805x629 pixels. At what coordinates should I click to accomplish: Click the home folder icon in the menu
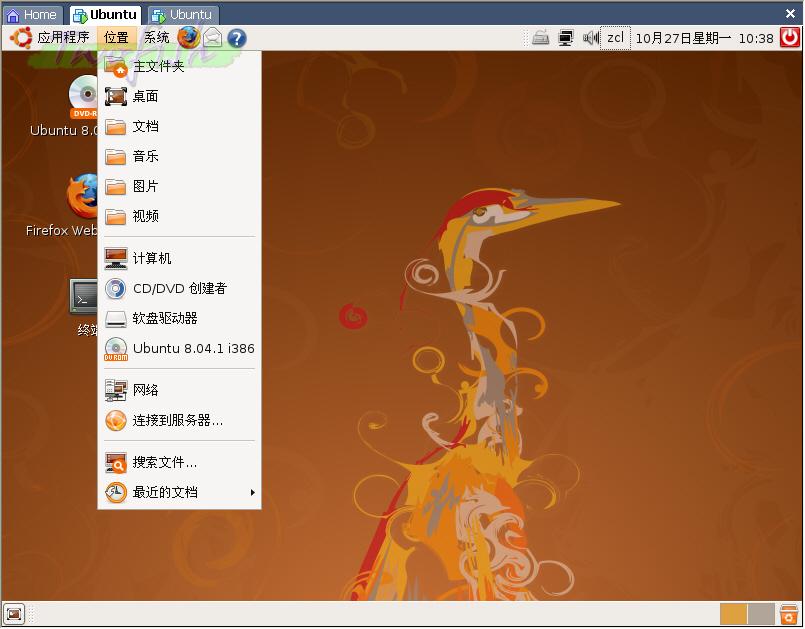pyautogui.click(x=116, y=67)
